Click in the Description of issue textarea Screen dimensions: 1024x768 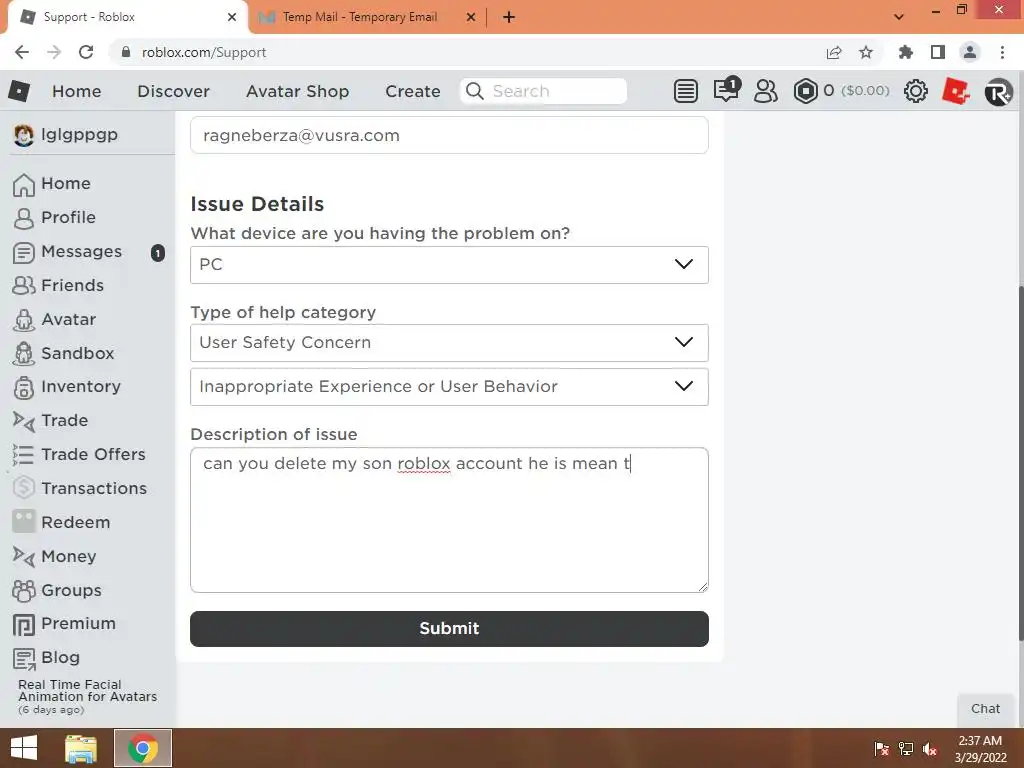(449, 520)
